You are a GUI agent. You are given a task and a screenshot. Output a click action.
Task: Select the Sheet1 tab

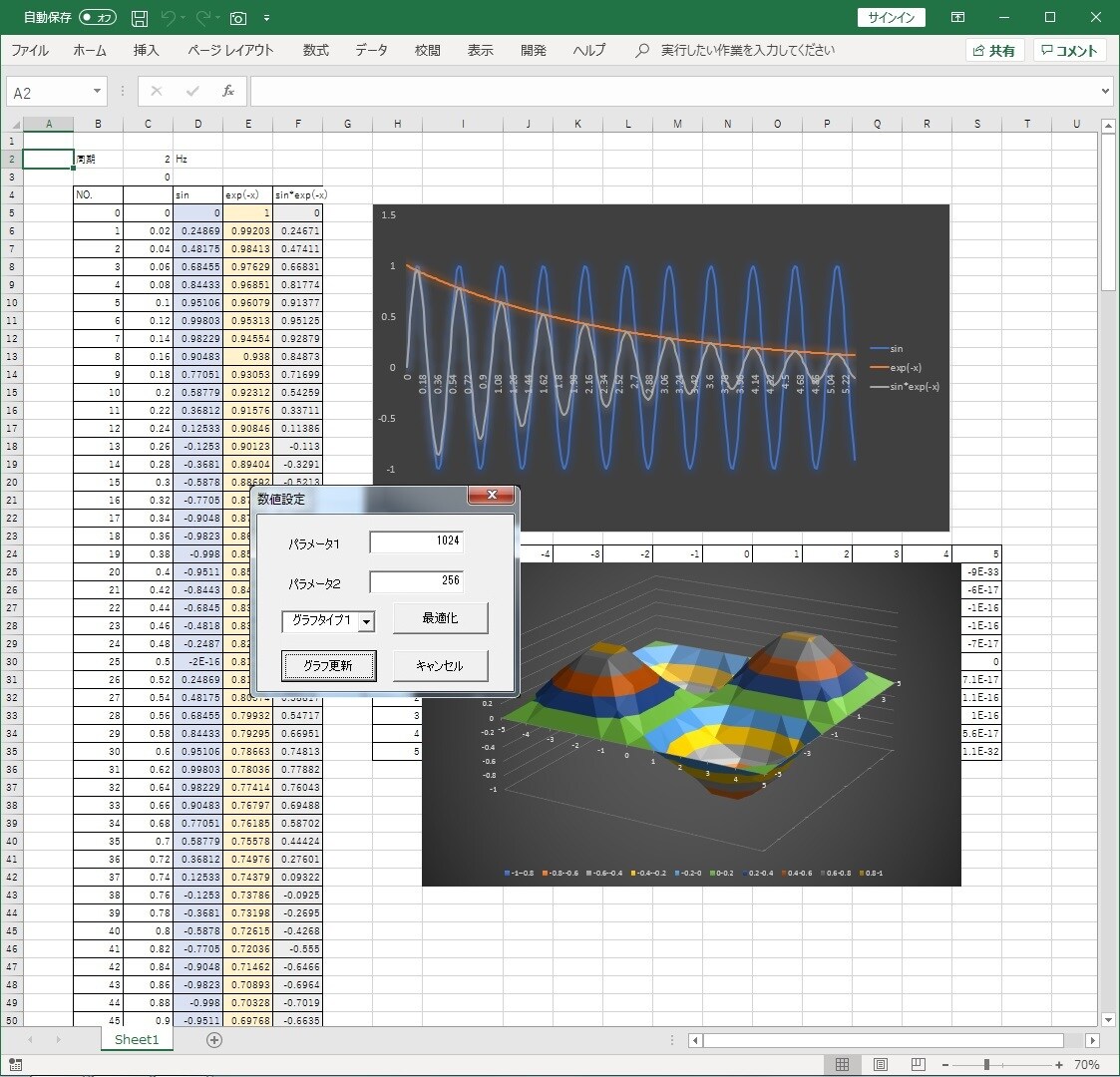(137, 1040)
